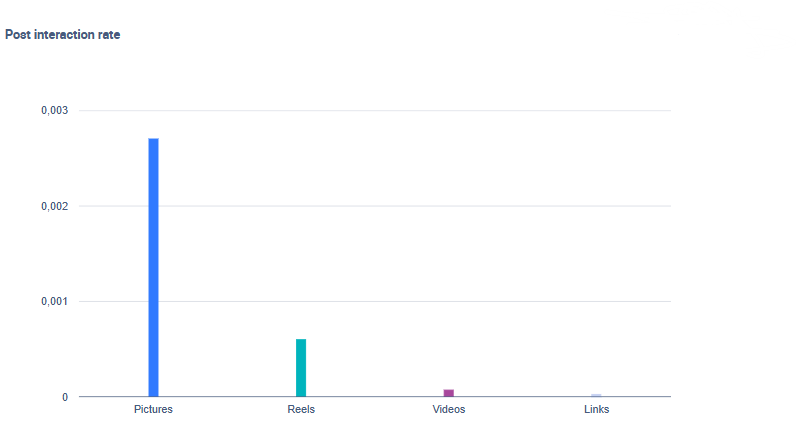The width and height of the screenshot is (797, 445).
Task: Select the Videos category label
Action: point(449,410)
